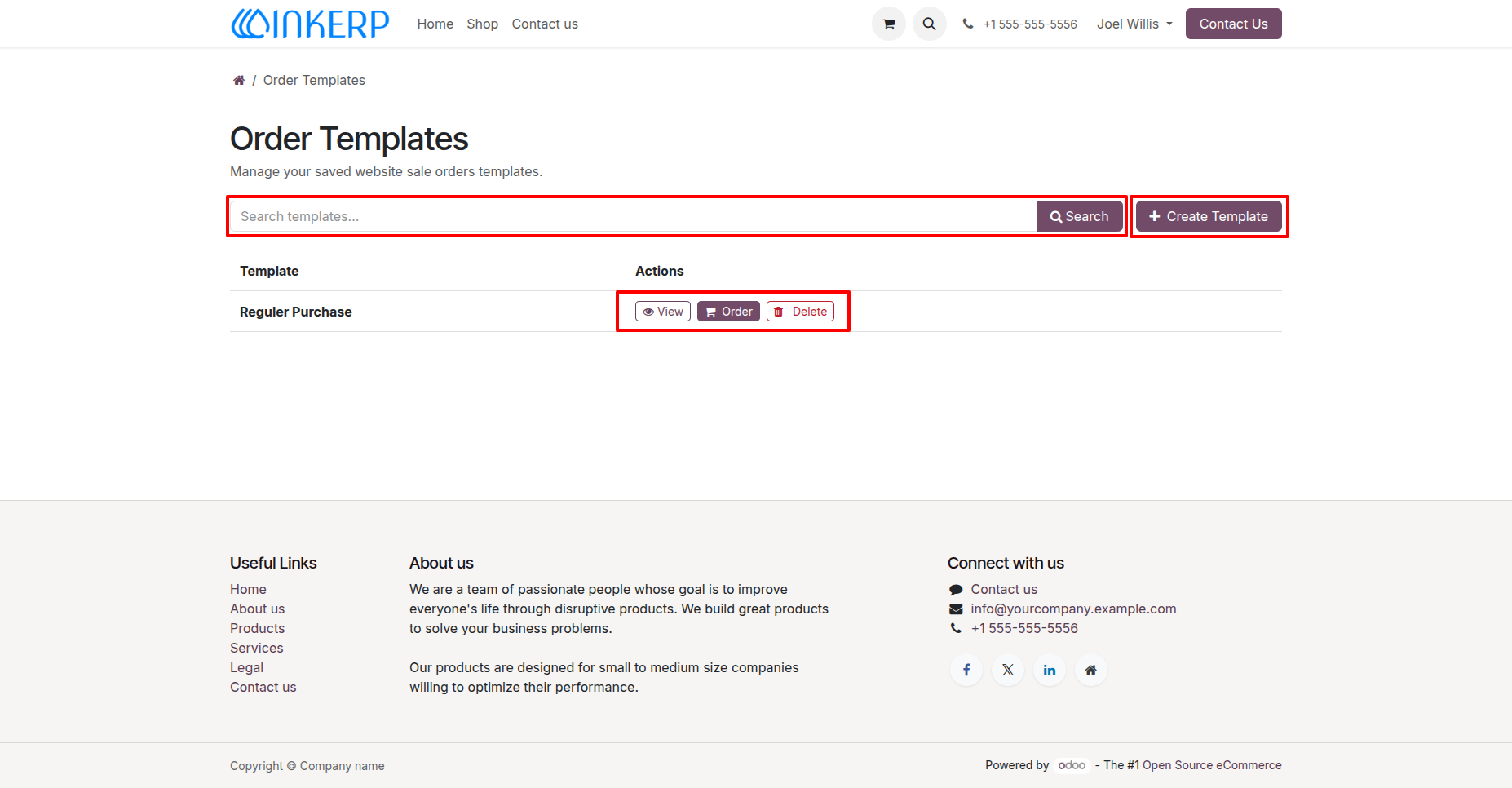Open the Open Source eCommerce link
Viewport: 1512px width, 788px height.
pyautogui.click(x=1212, y=765)
